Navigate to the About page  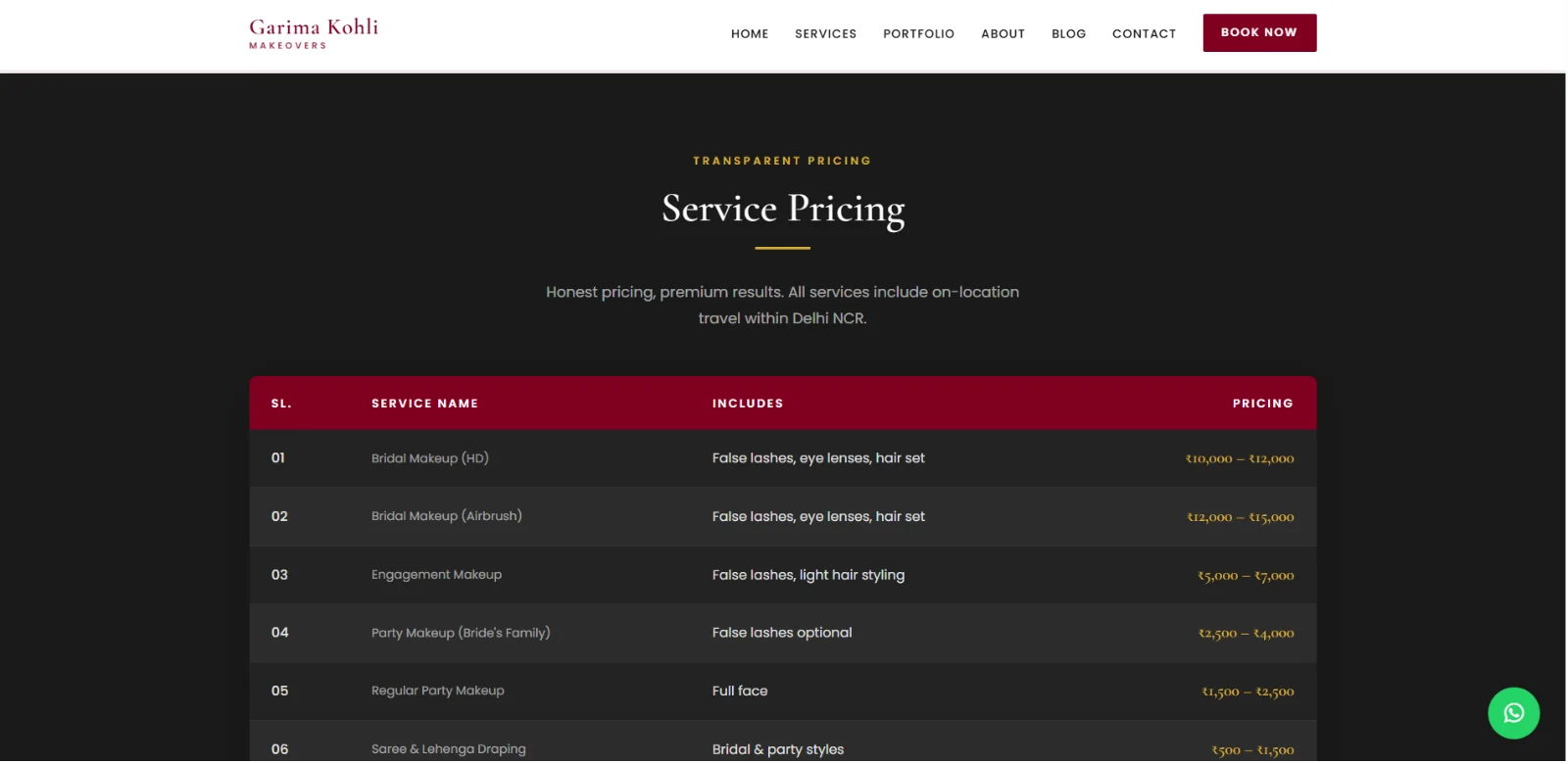tap(1003, 33)
